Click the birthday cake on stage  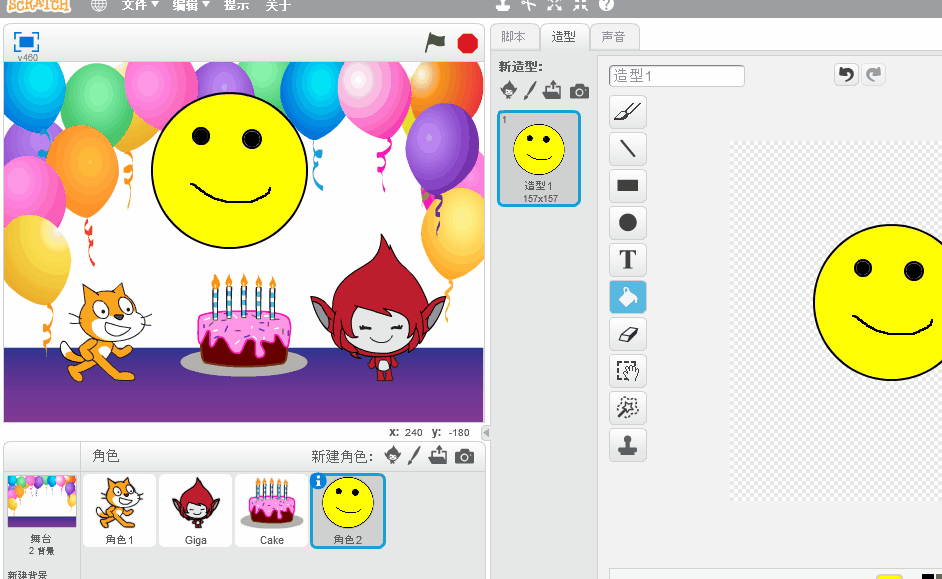coord(244,327)
